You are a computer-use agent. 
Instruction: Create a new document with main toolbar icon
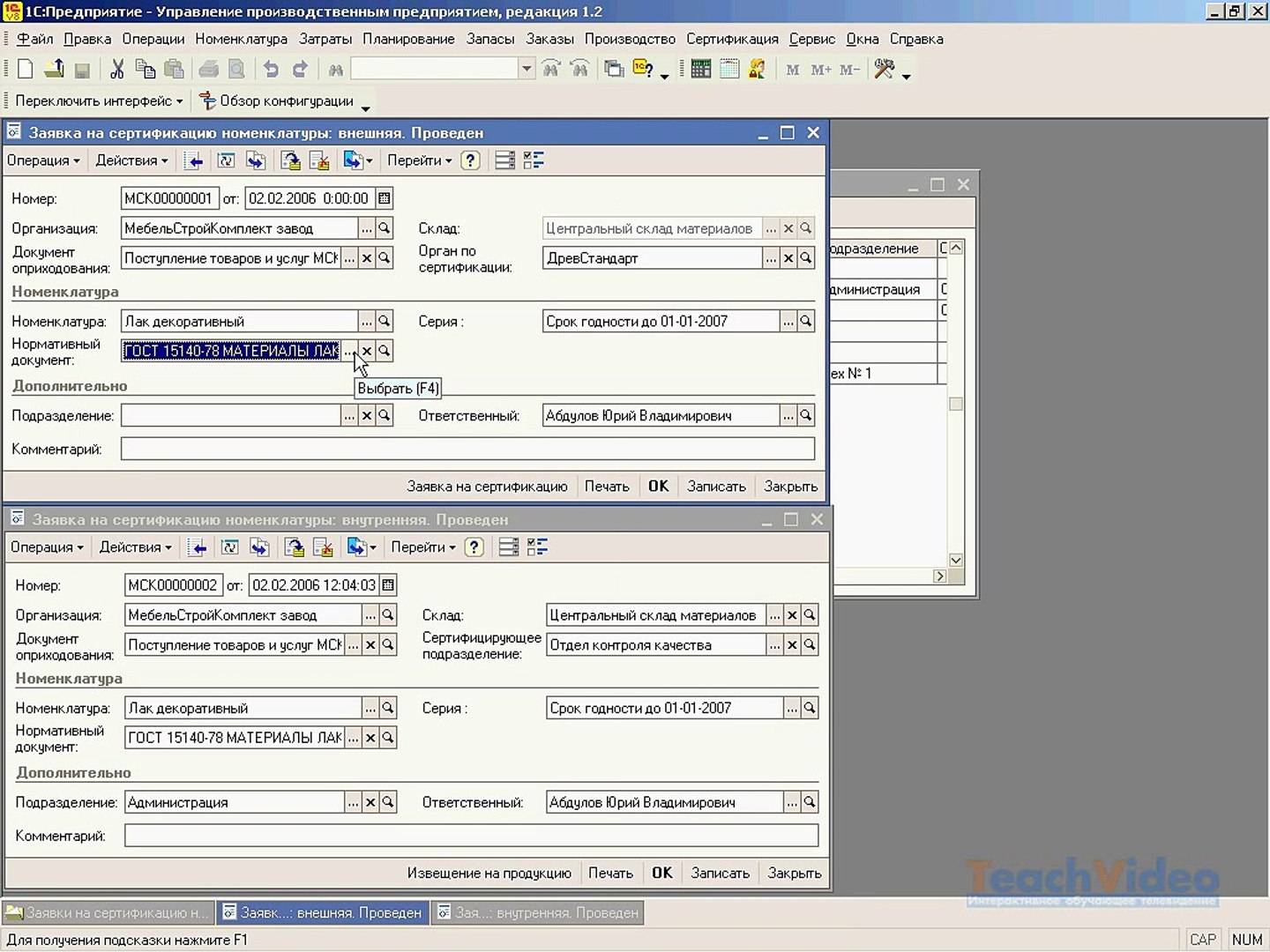pyautogui.click(x=26, y=69)
